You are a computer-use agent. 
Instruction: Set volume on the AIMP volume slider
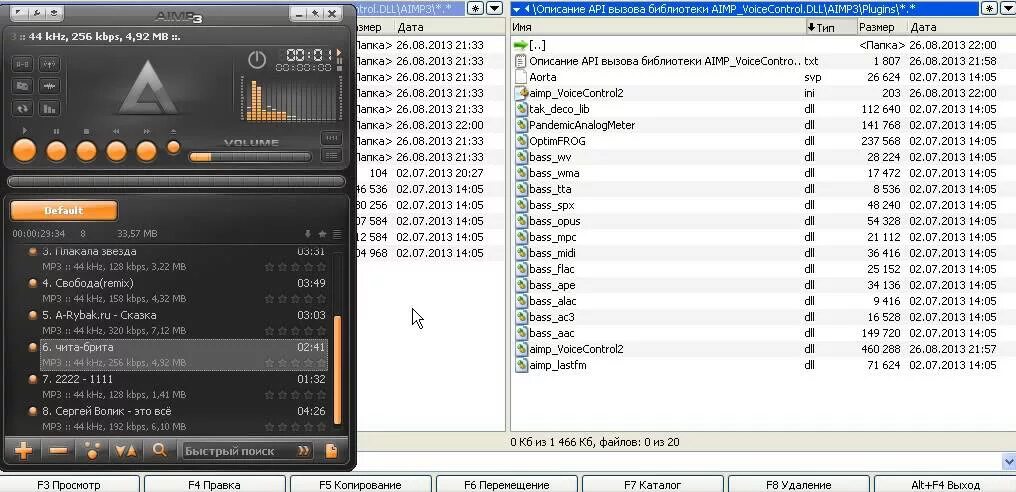pos(249,156)
